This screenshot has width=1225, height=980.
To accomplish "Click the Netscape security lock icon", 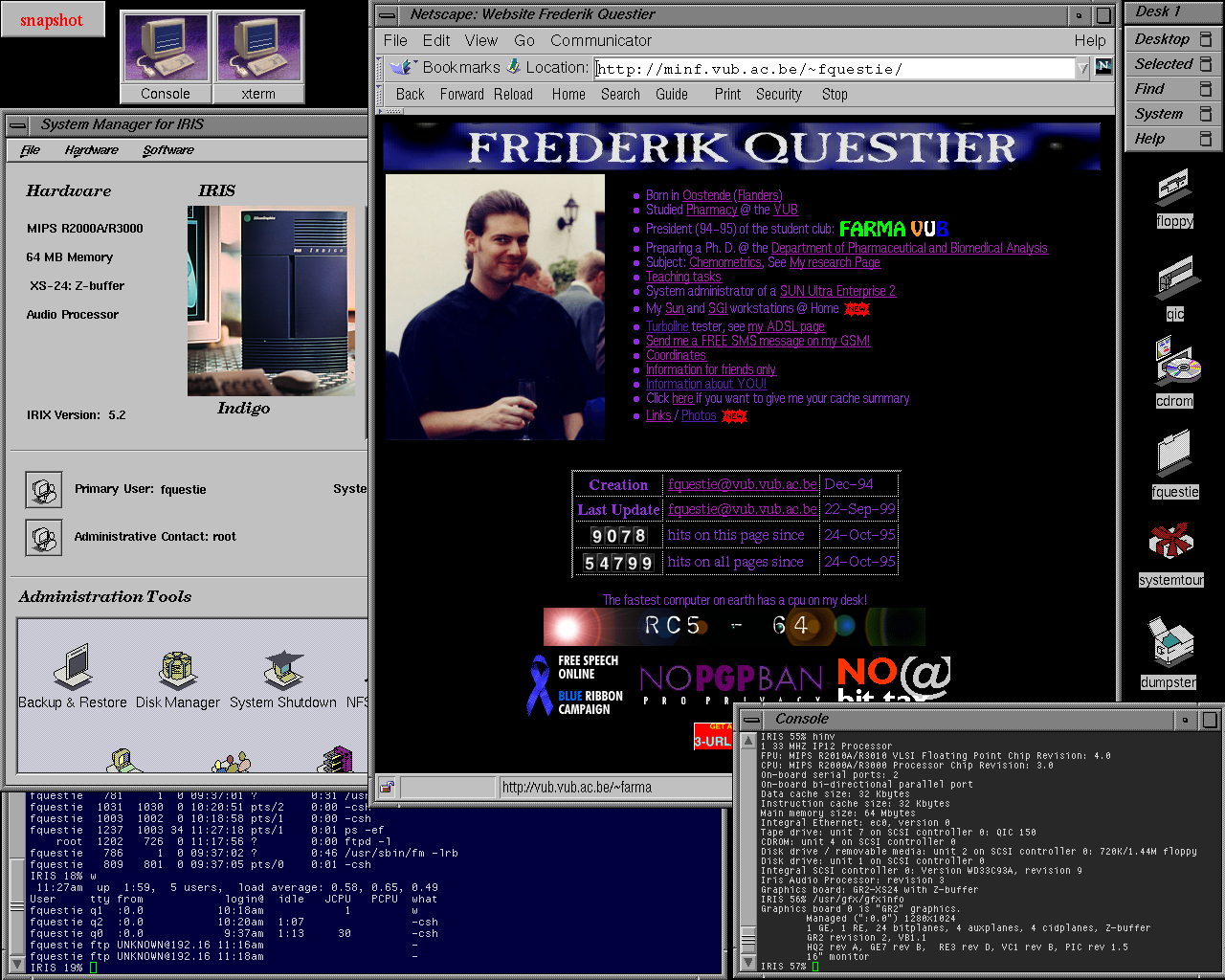I will click(x=387, y=788).
